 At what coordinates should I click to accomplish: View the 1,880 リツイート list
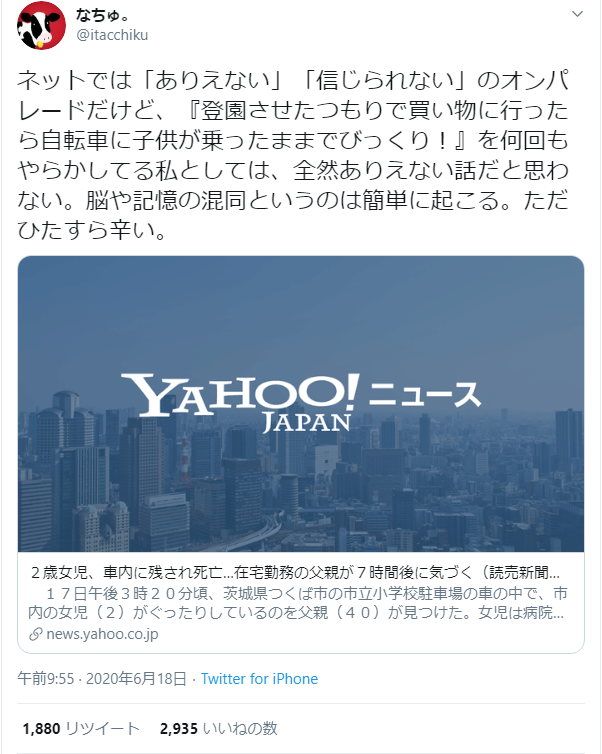[x=81, y=729]
